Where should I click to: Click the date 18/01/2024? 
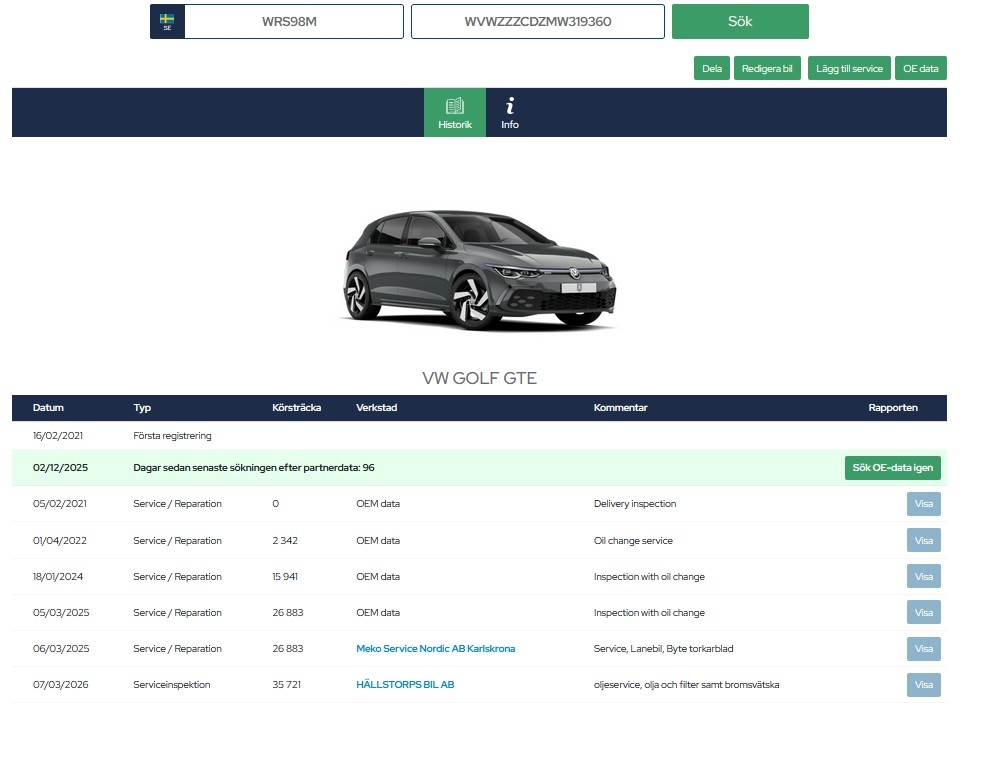click(58, 576)
